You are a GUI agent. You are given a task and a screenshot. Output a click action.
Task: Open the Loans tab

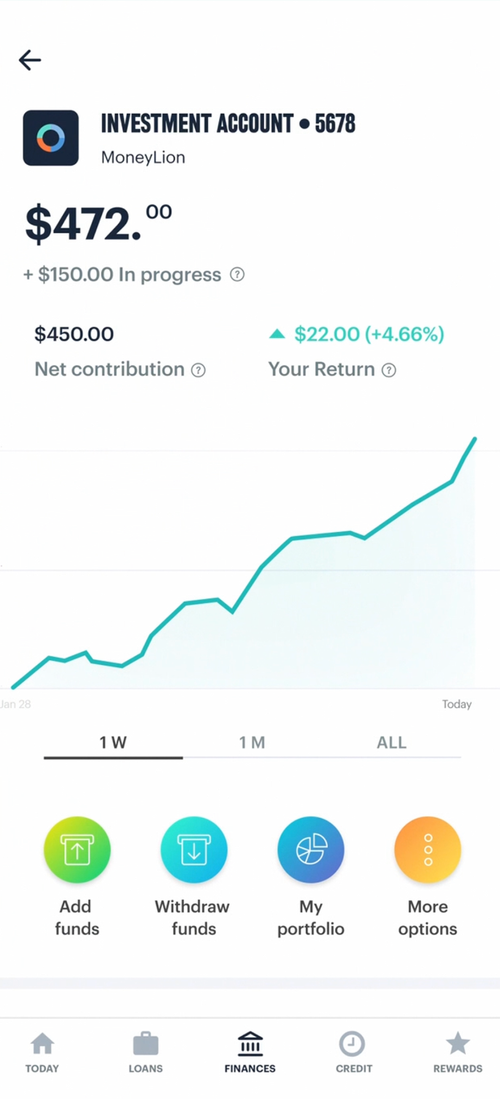coord(146,1053)
